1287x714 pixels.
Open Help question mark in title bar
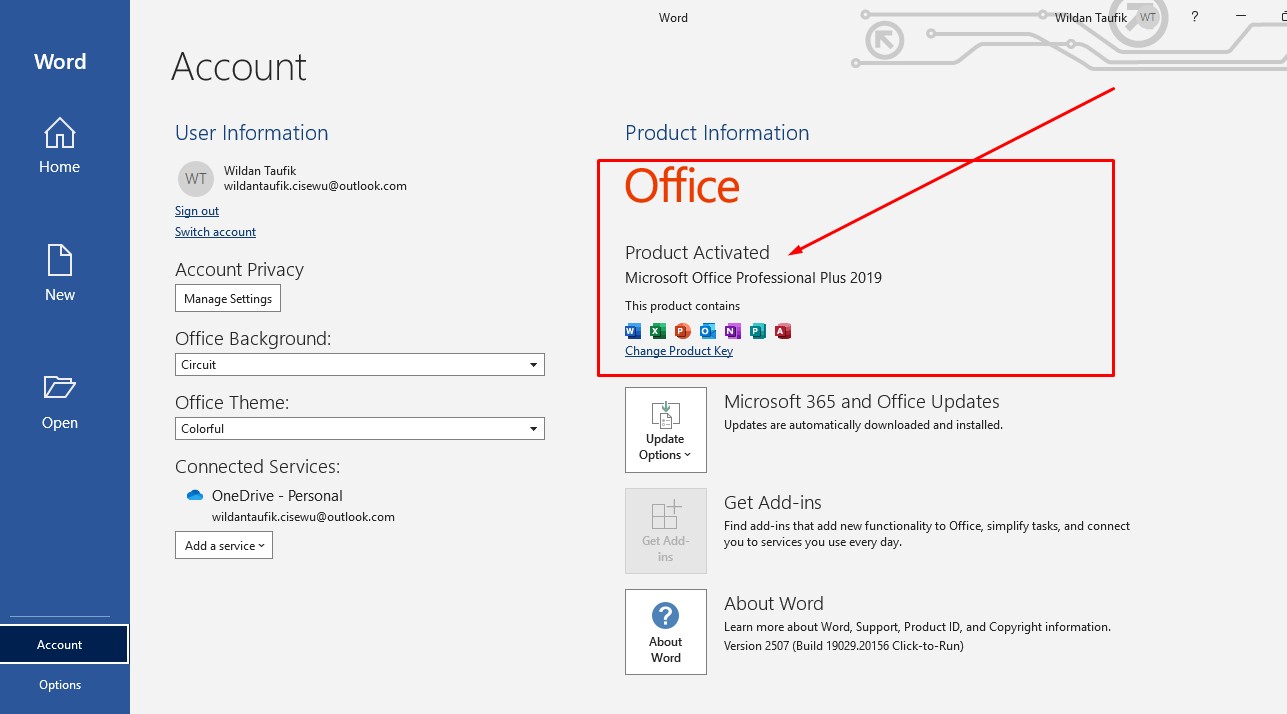point(1195,17)
